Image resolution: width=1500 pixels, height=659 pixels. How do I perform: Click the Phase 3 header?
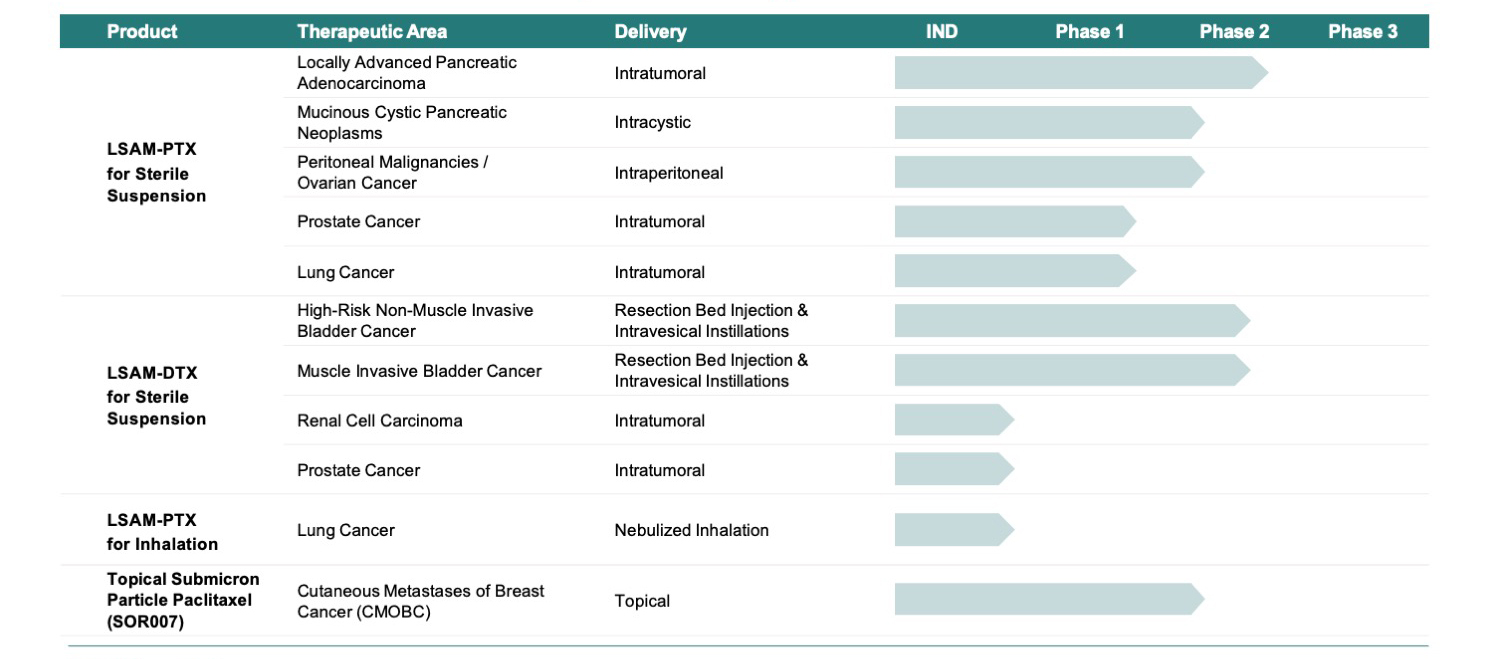(1363, 32)
